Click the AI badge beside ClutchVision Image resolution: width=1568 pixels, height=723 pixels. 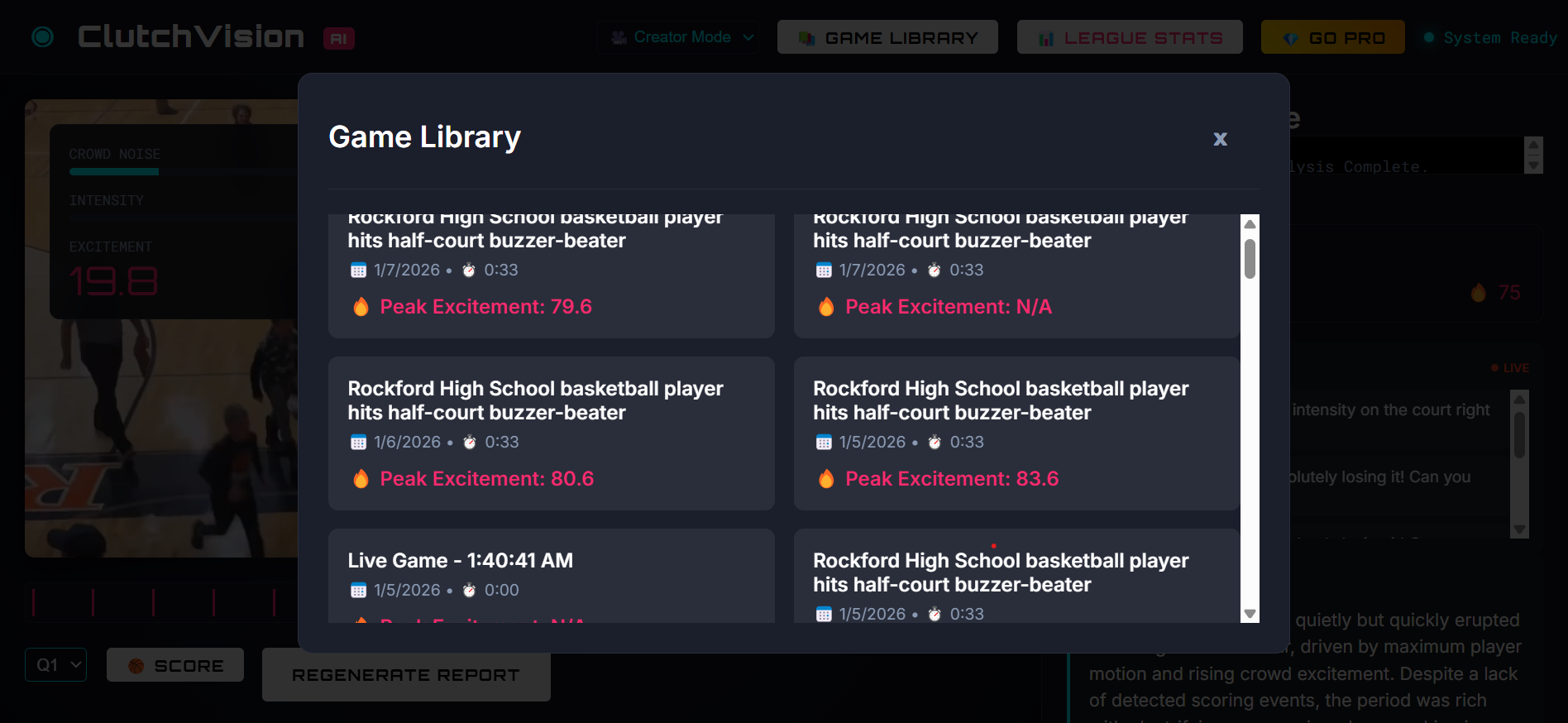339,38
